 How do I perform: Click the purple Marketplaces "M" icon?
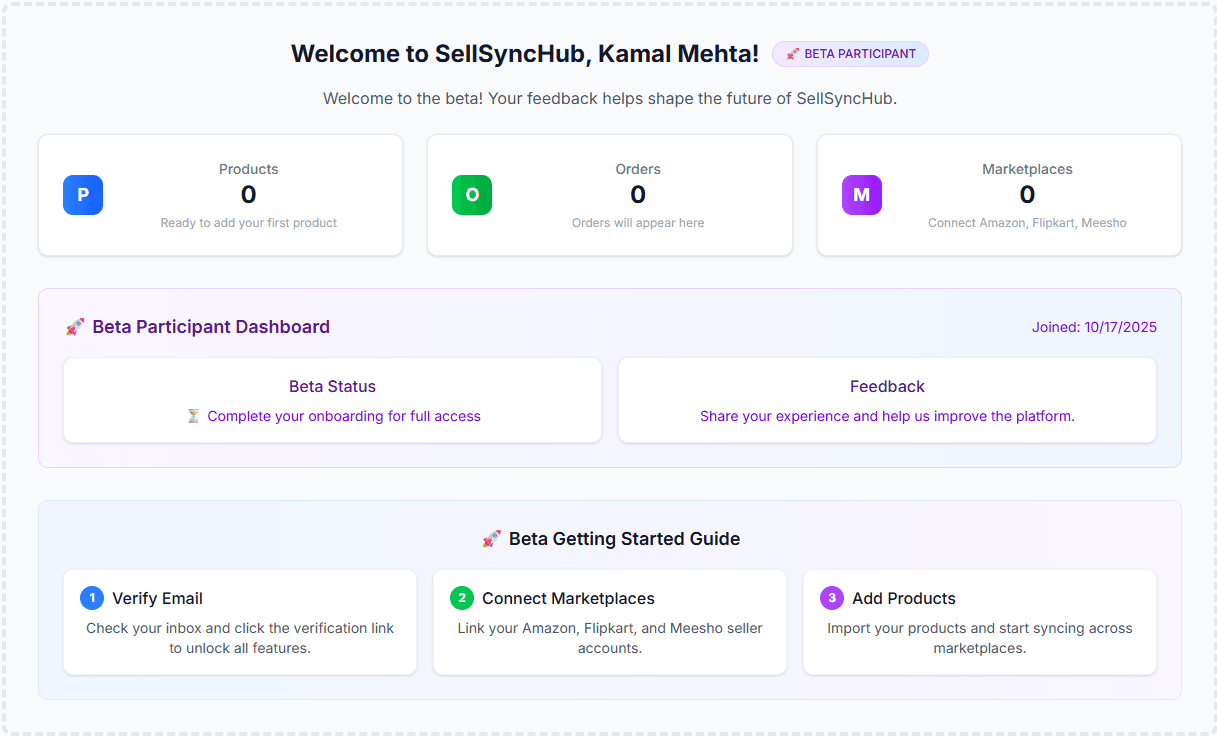(x=861, y=195)
